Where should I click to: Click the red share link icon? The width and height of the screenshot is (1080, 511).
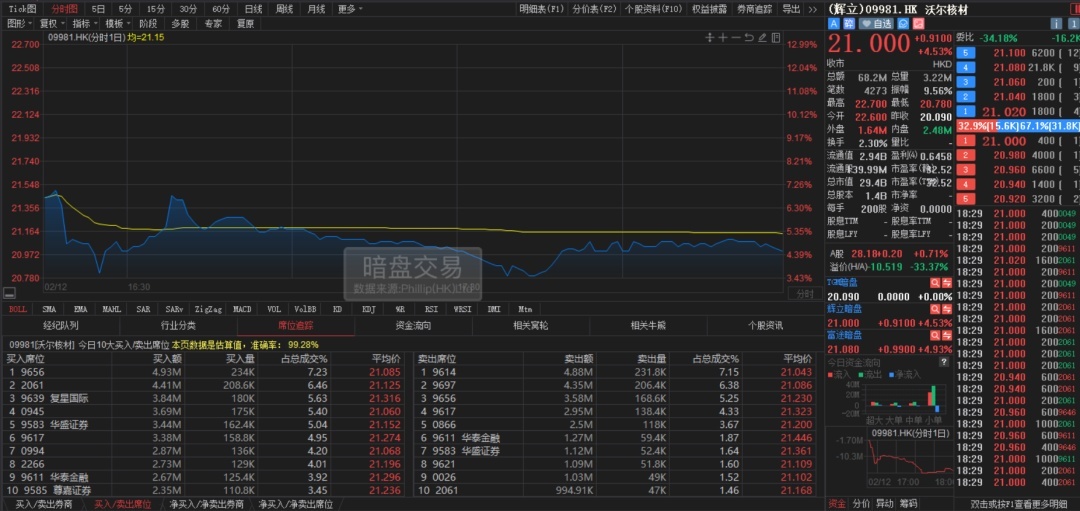coord(917,23)
